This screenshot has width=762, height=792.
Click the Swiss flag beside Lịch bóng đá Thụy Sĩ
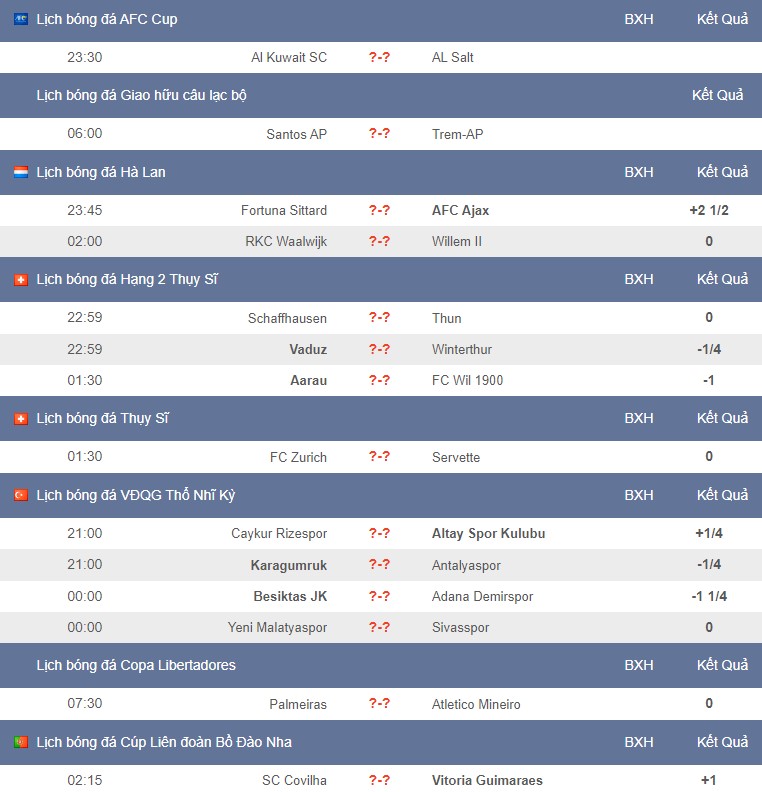(21, 418)
